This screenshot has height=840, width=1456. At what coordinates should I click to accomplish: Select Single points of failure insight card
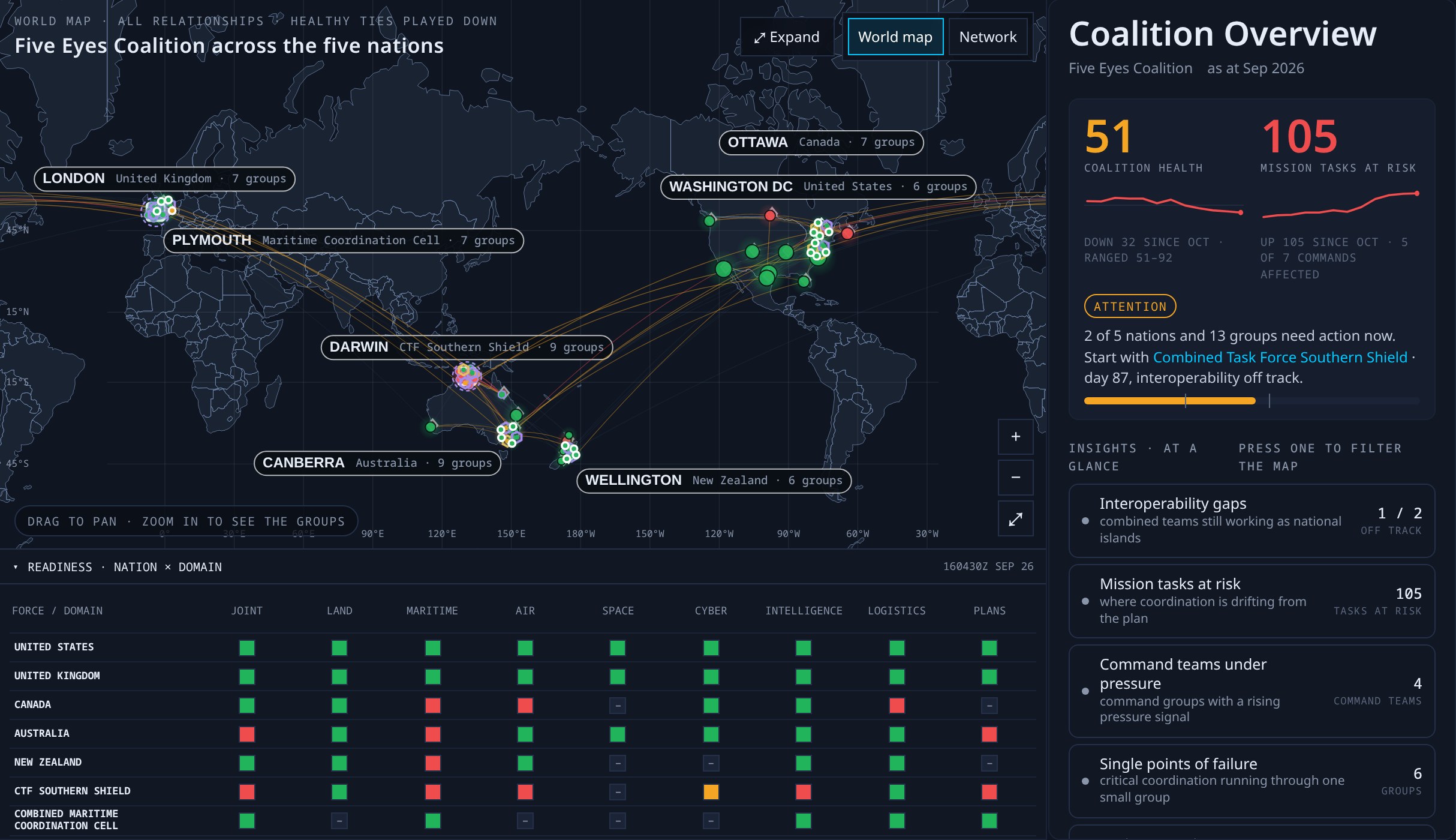[1252, 781]
